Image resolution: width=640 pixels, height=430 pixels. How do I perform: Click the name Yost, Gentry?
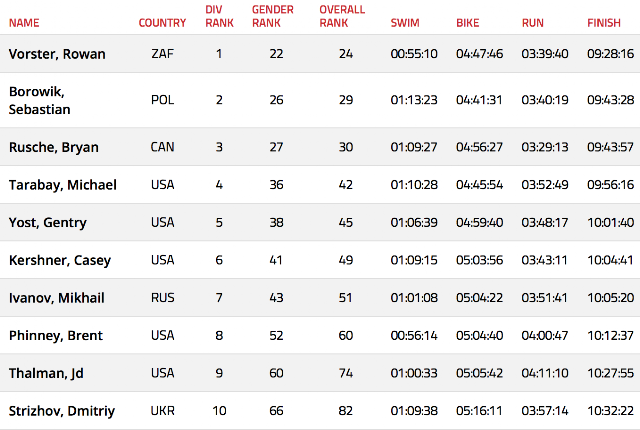click(x=48, y=223)
